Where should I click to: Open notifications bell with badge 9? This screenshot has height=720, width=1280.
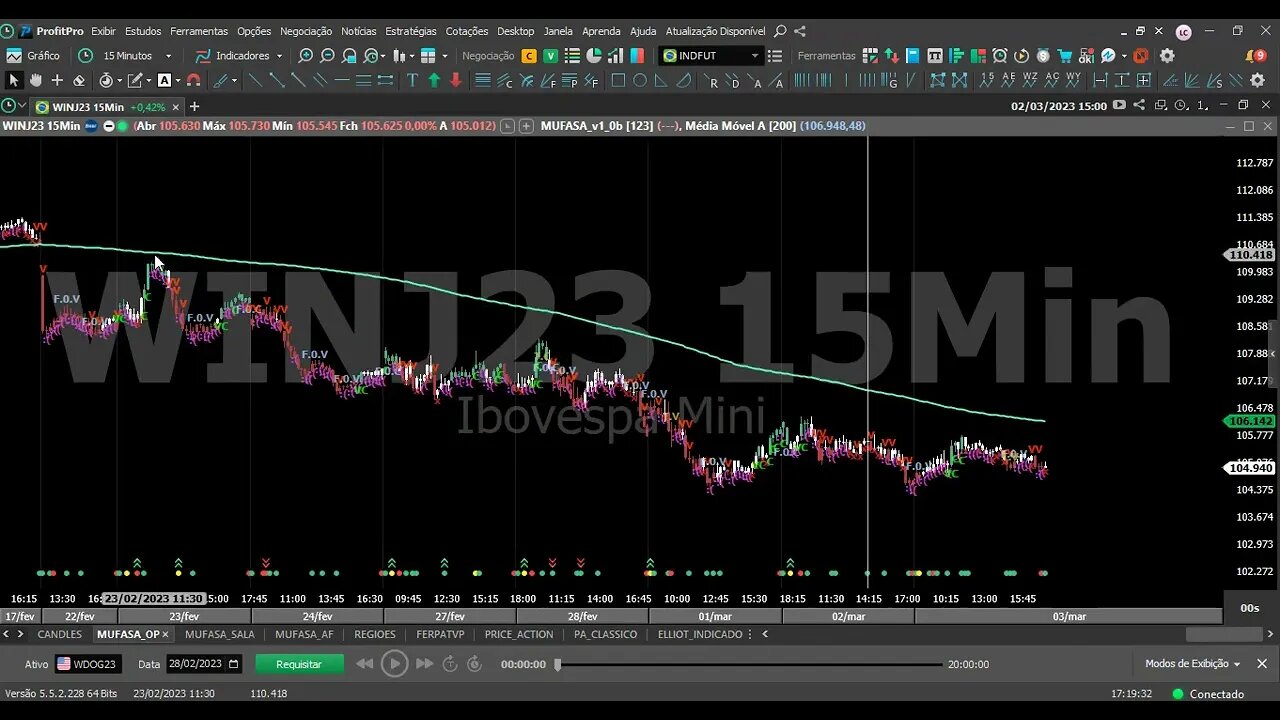pyautogui.click(x=1256, y=56)
